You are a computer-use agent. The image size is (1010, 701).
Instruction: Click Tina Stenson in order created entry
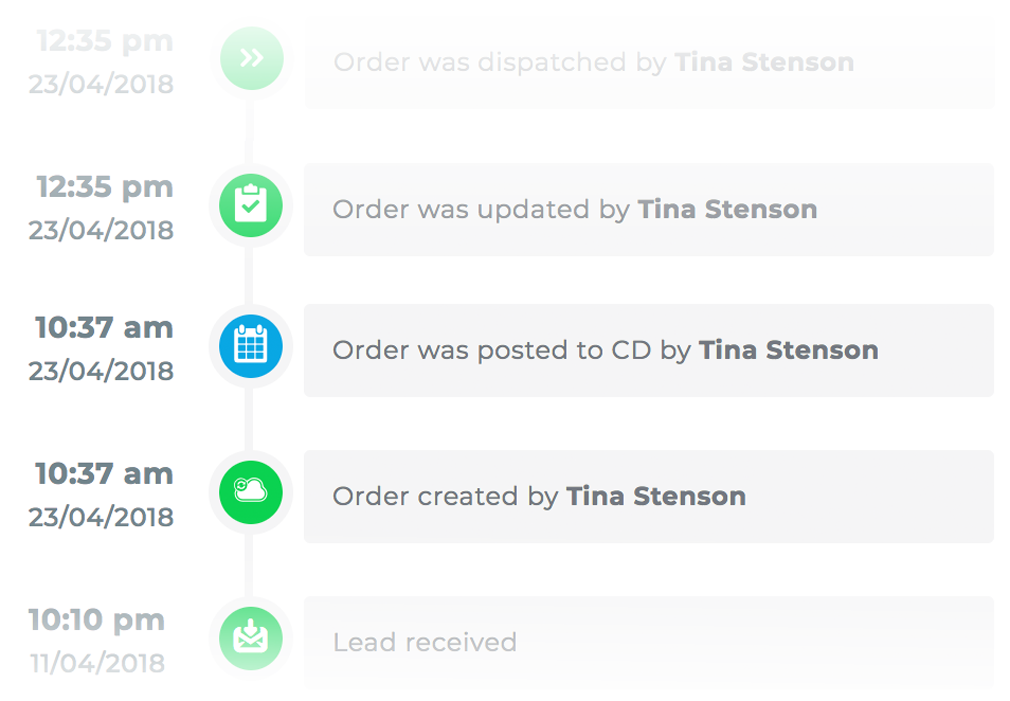656,497
